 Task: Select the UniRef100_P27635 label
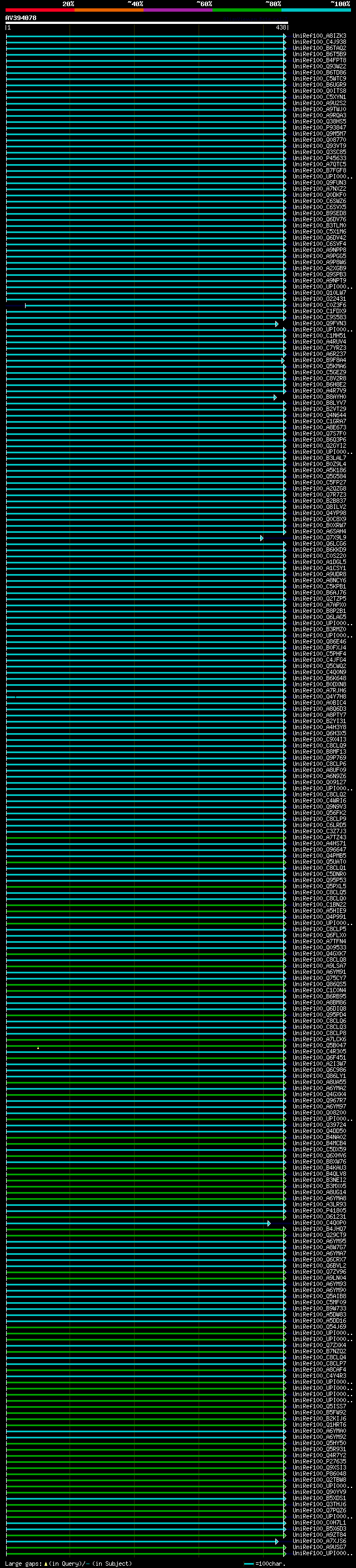[x=319, y=1461]
